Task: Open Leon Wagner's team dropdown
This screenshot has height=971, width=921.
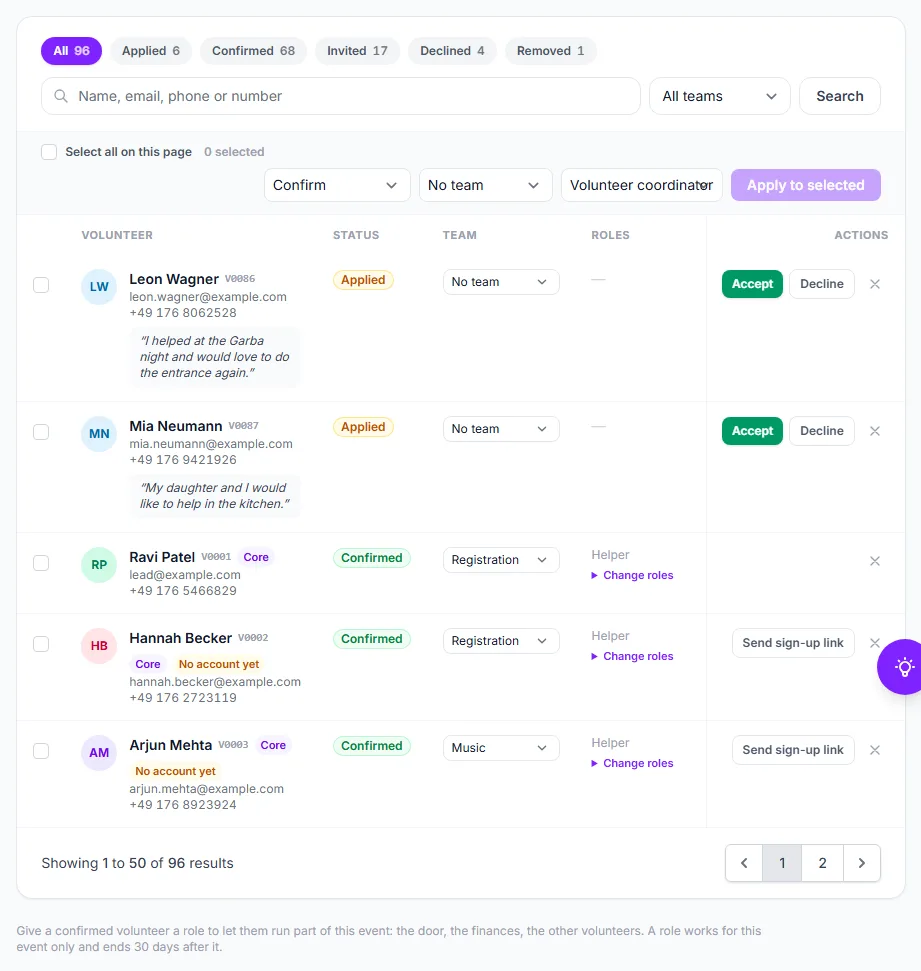Action: (x=501, y=282)
